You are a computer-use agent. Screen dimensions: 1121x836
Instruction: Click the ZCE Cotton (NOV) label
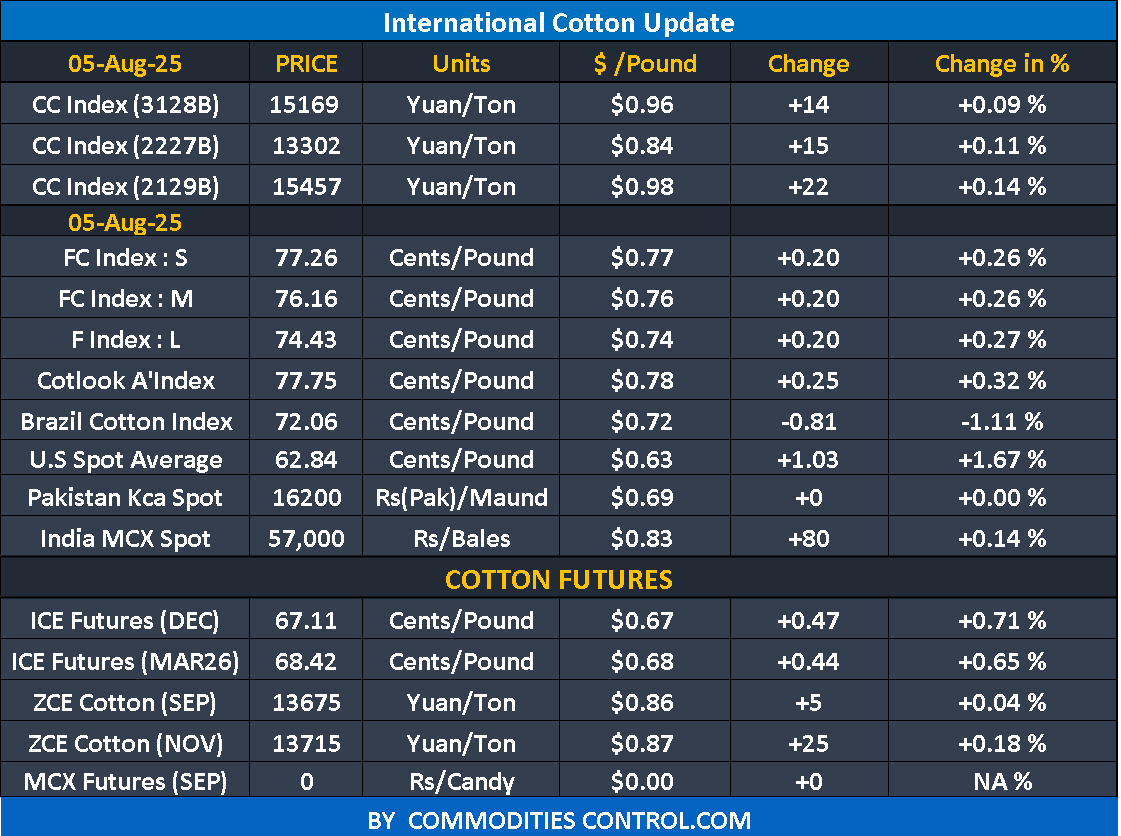[x=125, y=744]
